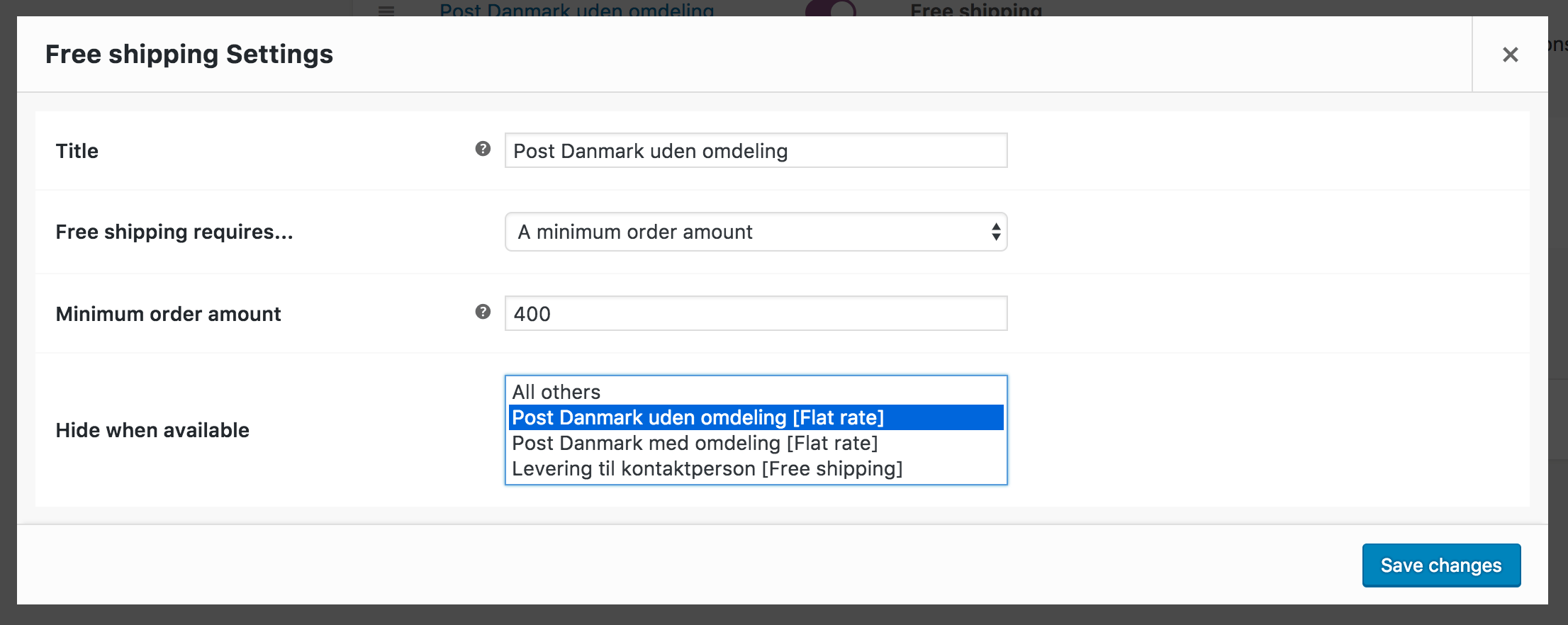Select 'Post Danmark uden omdeling [Flat rate]' option

(x=698, y=417)
